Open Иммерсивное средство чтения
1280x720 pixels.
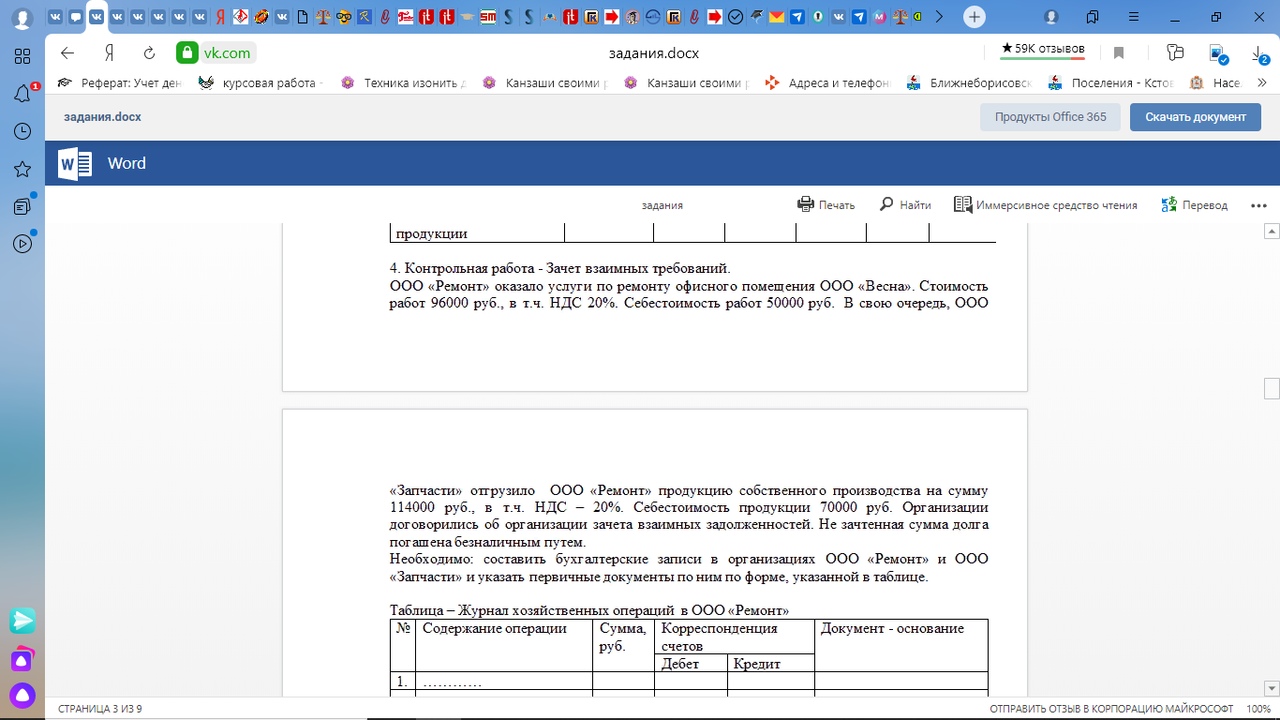click(1045, 205)
